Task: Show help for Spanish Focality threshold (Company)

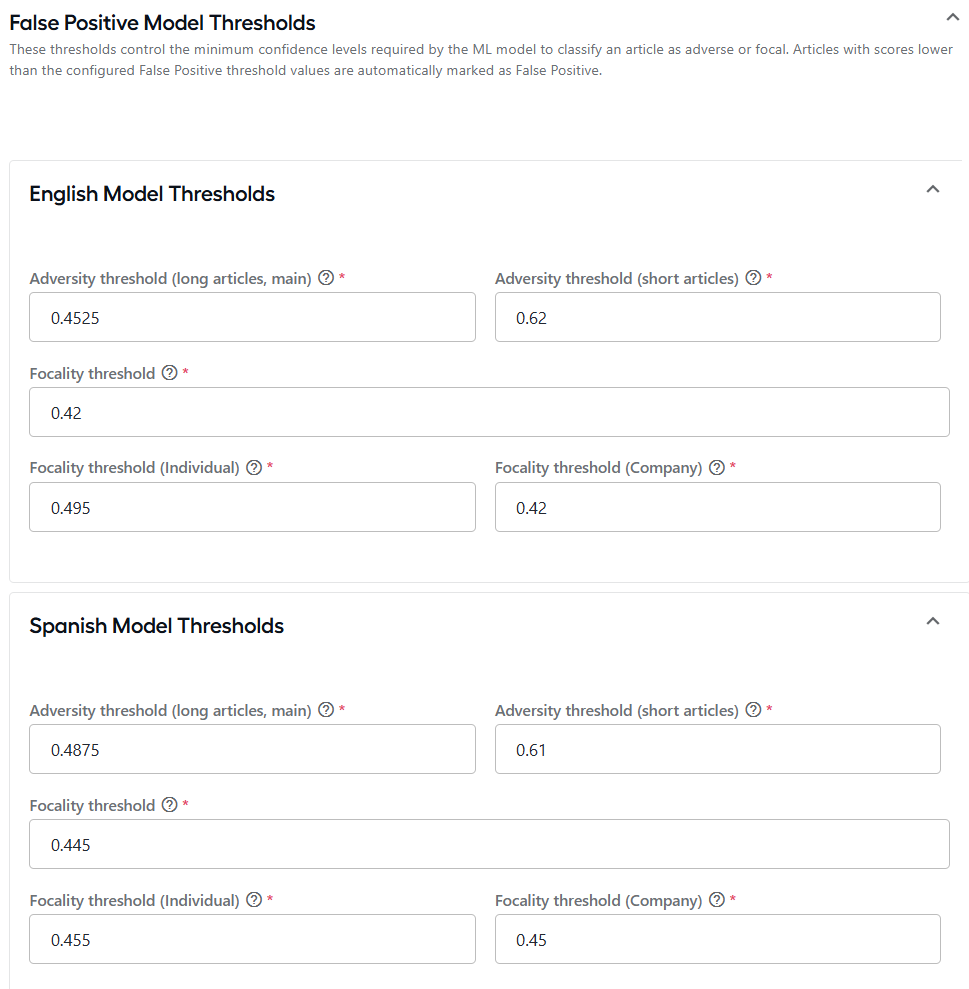Action: [717, 899]
